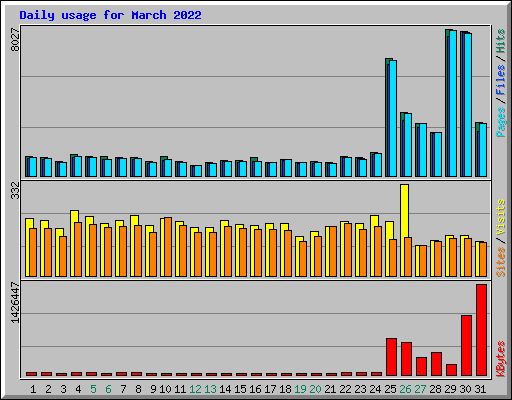This screenshot has width=512, height=400.
Task: Click green weekend day 19 label
Action: (x=300, y=389)
